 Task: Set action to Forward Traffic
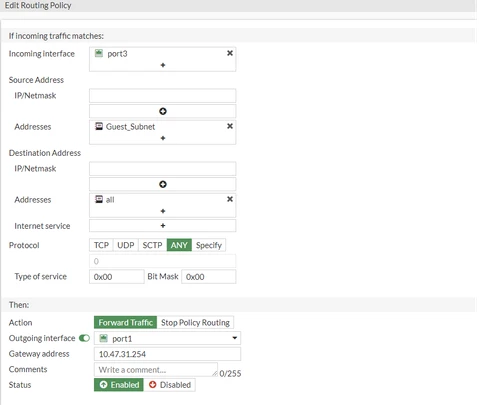tap(125, 322)
